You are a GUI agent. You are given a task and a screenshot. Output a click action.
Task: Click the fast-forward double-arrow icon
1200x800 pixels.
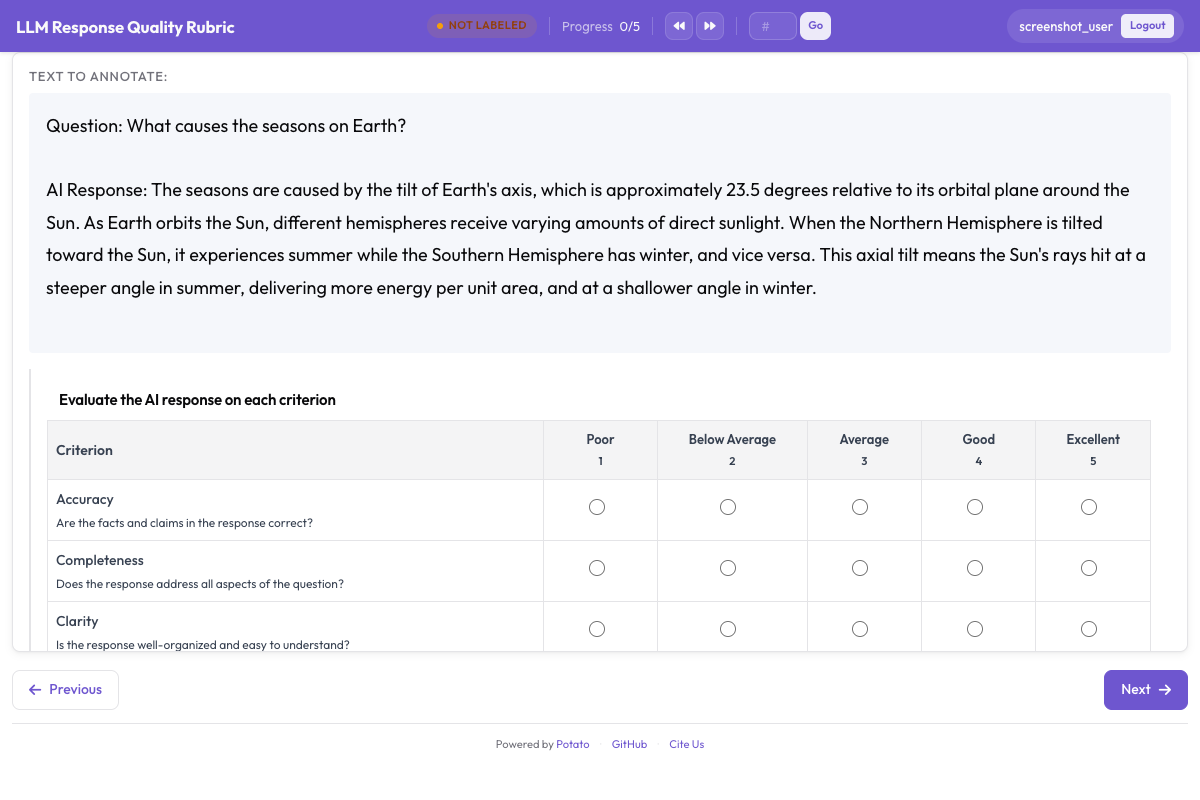point(710,26)
